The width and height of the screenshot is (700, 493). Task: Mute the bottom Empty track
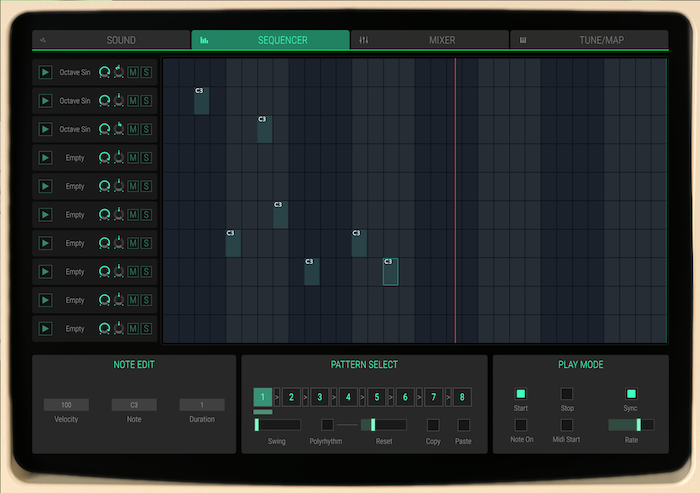pos(133,329)
